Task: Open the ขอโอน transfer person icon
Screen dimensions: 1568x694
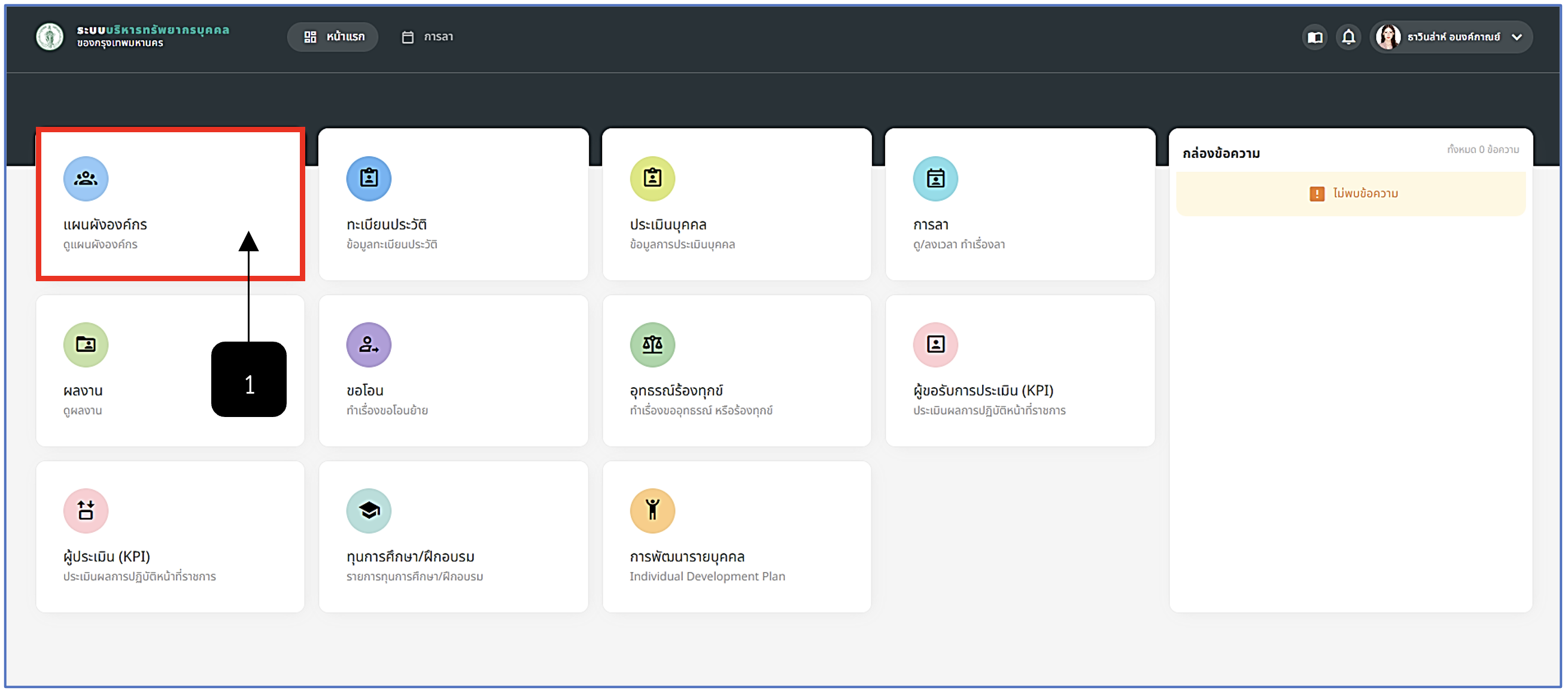Action: click(x=369, y=344)
